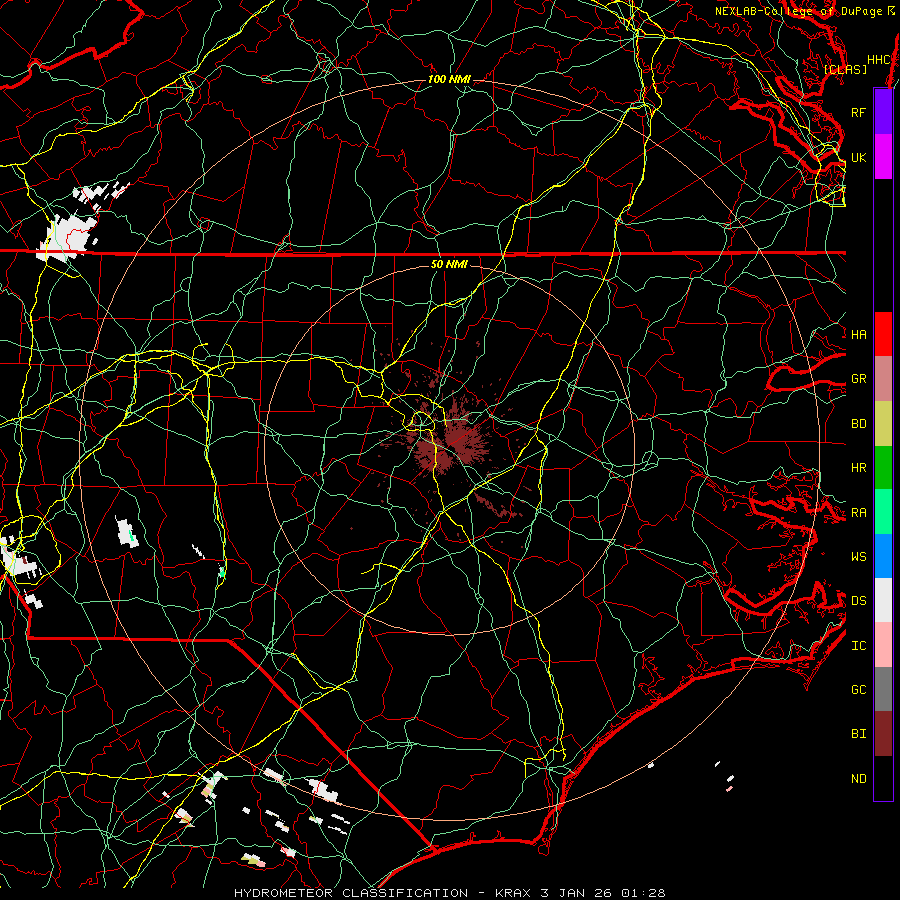900x900 pixels.
Task: Click the GR legend label
Action: click(x=859, y=379)
